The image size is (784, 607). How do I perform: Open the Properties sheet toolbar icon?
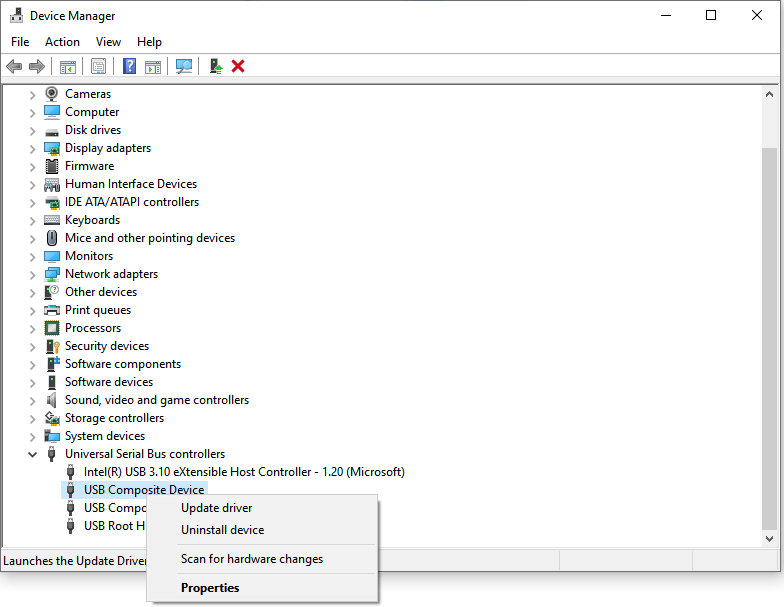point(98,66)
